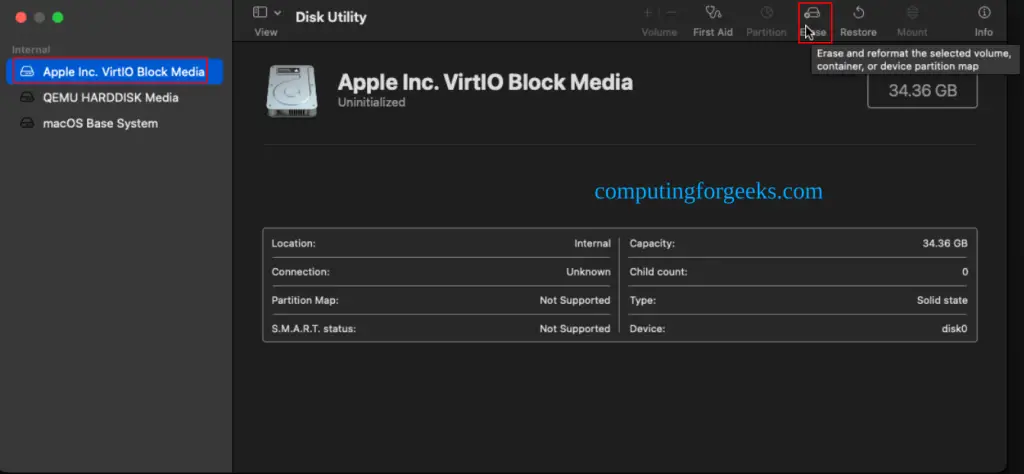This screenshot has height=474, width=1024.
Task: Click the 34.36 GB capacity box
Action: point(922,89)
